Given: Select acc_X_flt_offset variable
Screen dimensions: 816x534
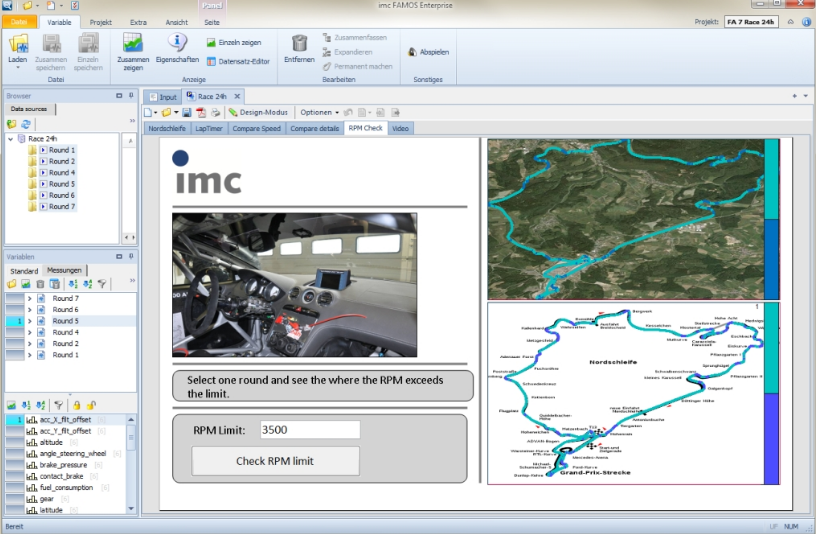Looking at the screenshot, I should [66, 420].
